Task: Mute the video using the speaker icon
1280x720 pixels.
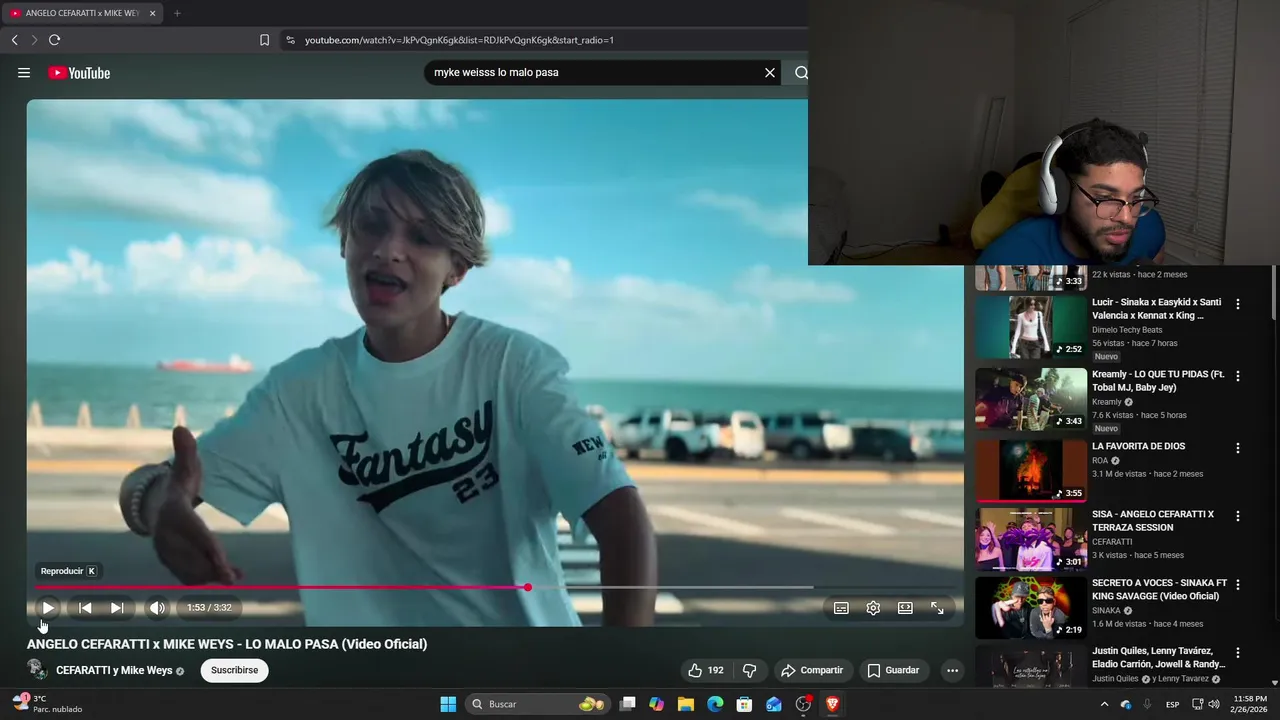Action: pyautogui.click(x=157, y=608)
